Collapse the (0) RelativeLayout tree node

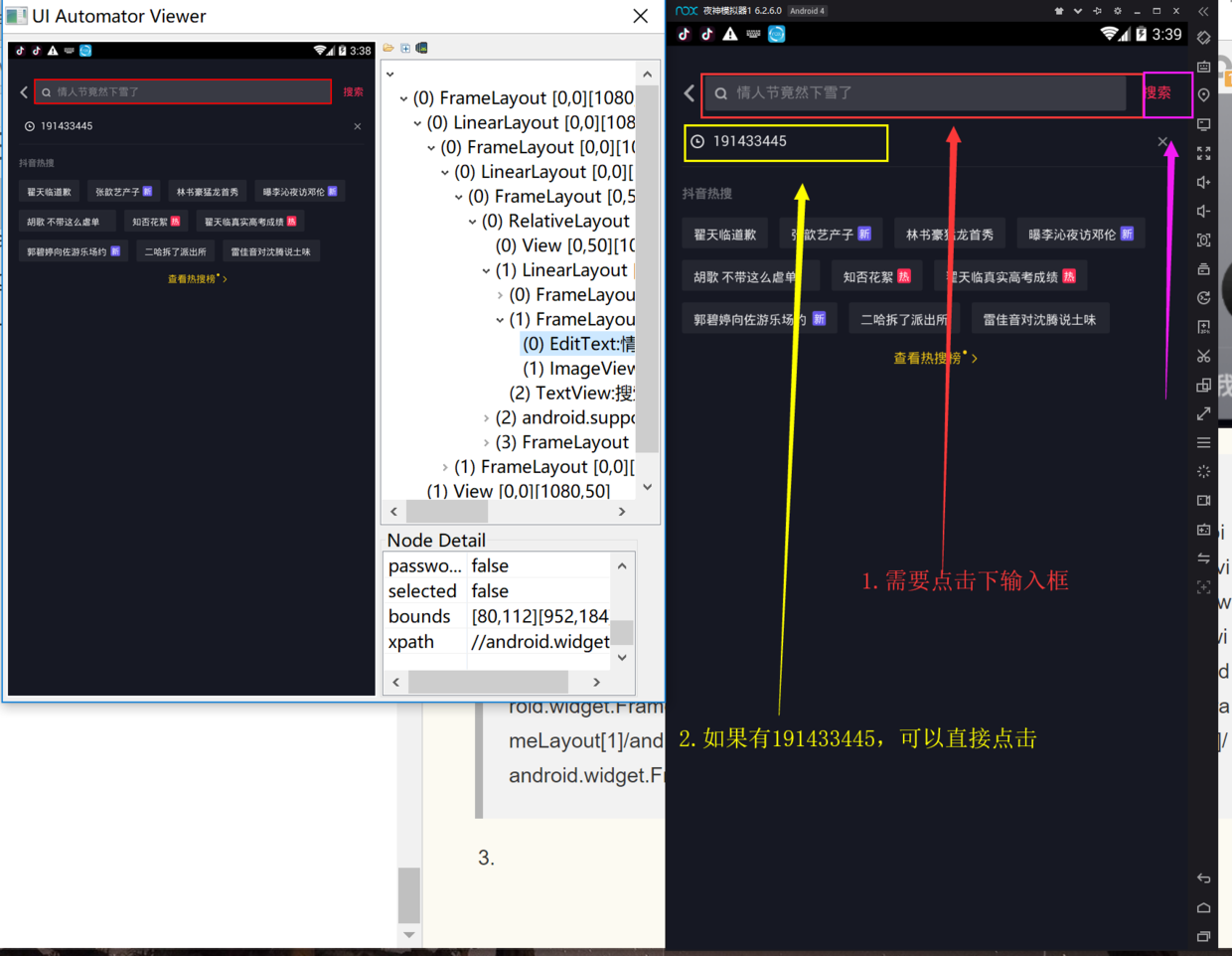[x=472, y=222]
